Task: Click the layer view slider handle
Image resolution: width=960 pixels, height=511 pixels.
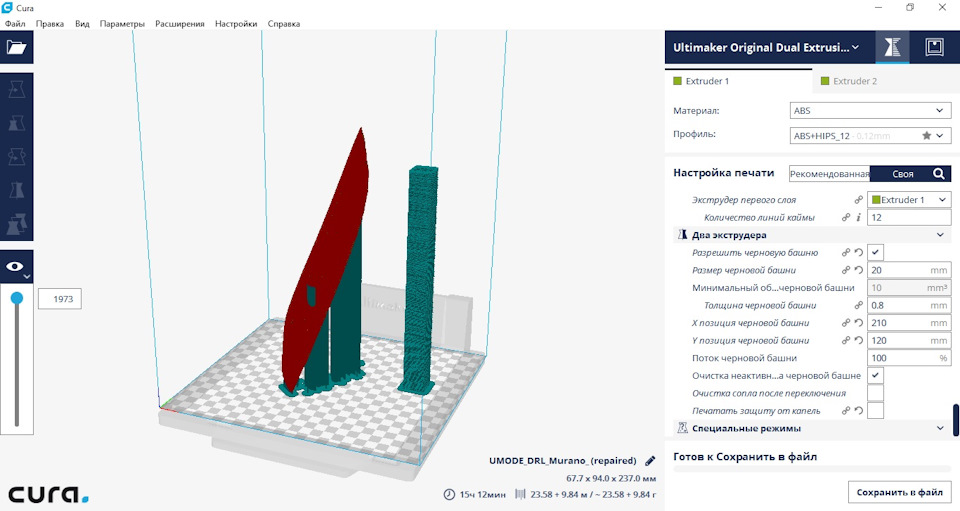Action: [x=17, y=298]
